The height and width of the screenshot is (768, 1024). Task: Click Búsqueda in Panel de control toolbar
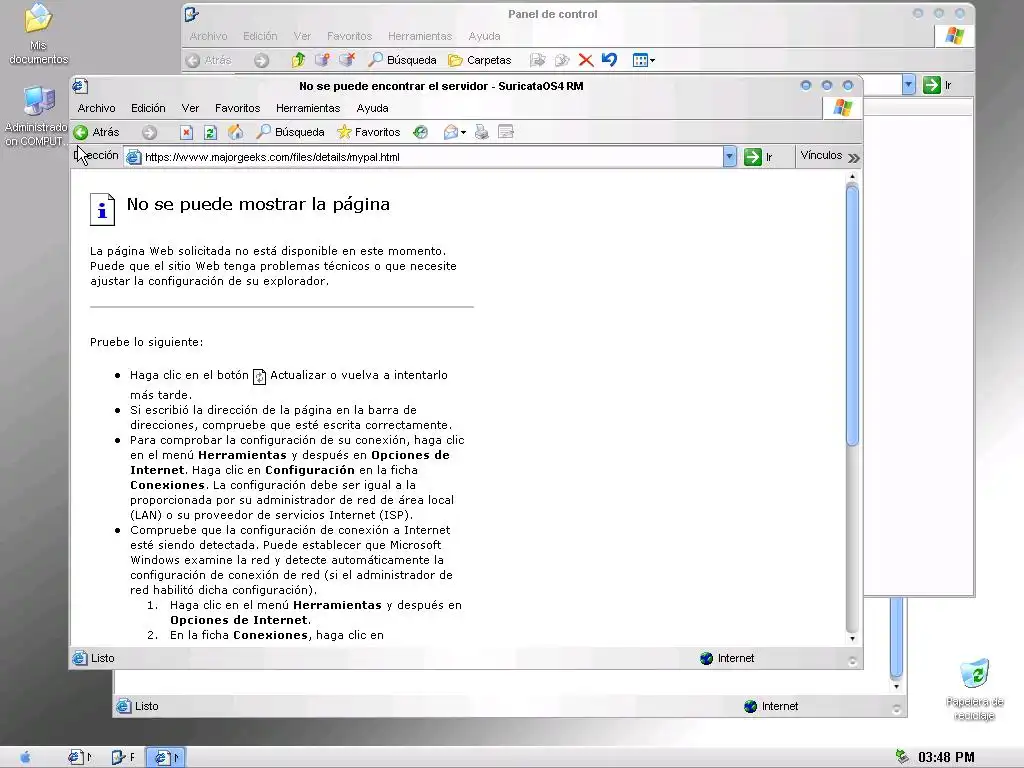pos(403,60)
